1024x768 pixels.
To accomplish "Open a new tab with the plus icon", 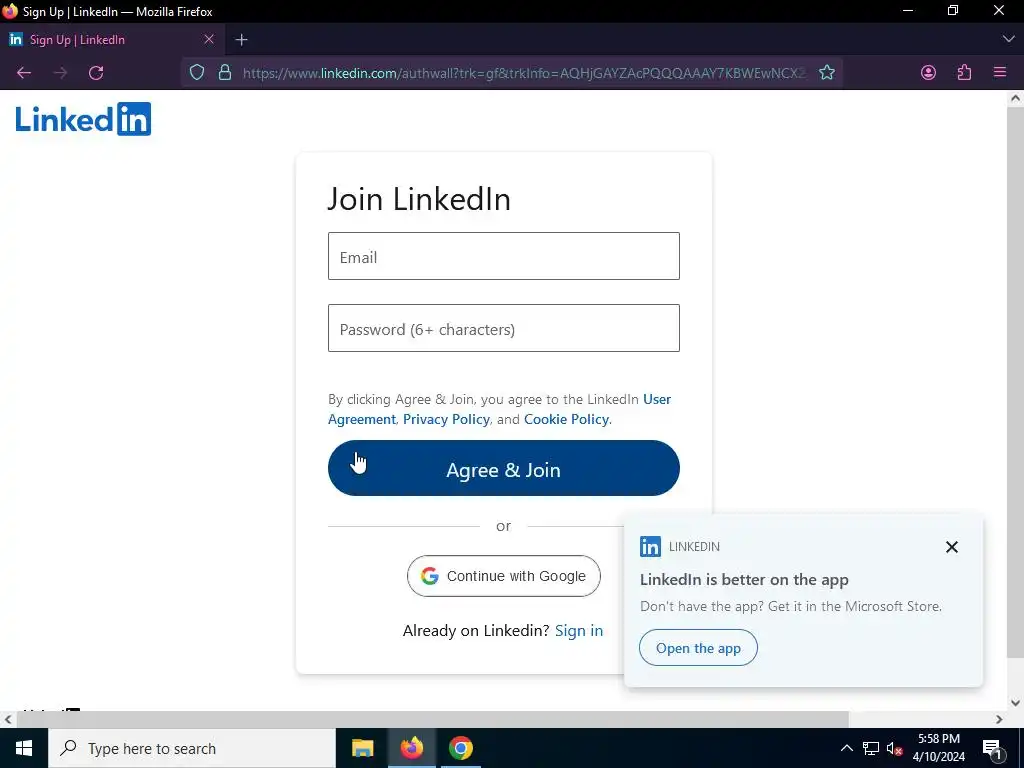I will [242, 40].
